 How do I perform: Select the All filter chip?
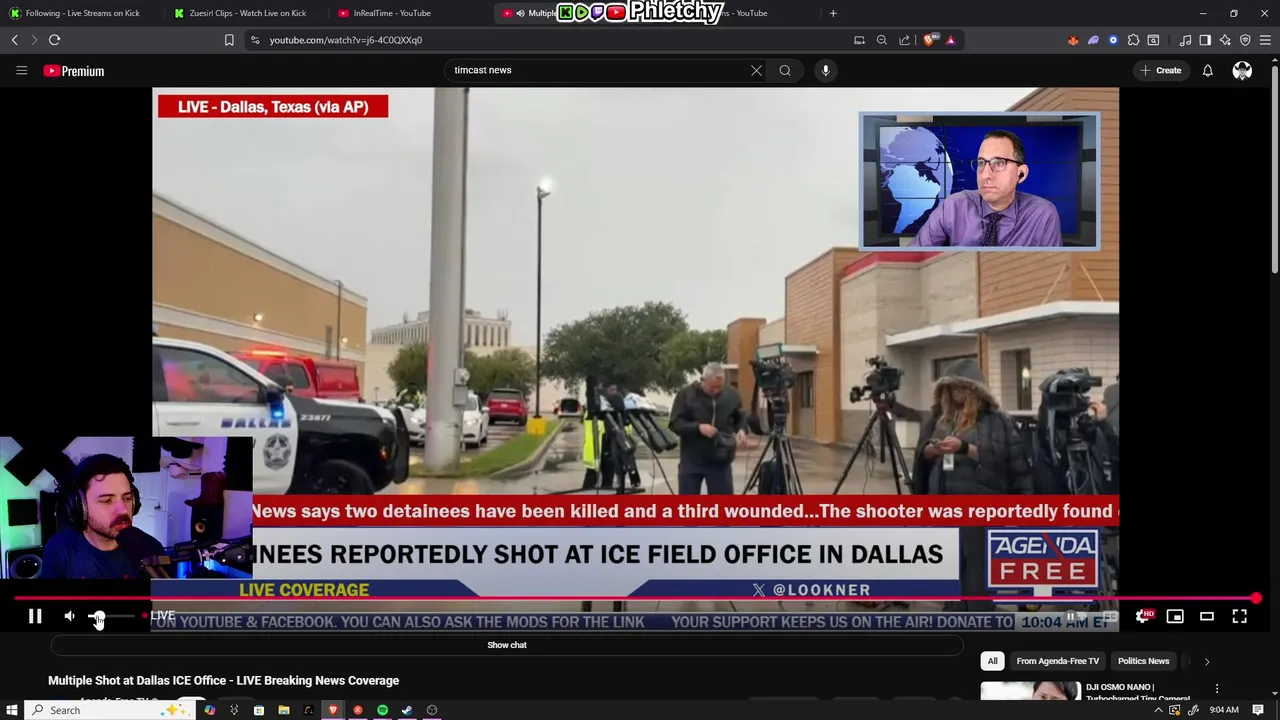(x=992, y=661)
